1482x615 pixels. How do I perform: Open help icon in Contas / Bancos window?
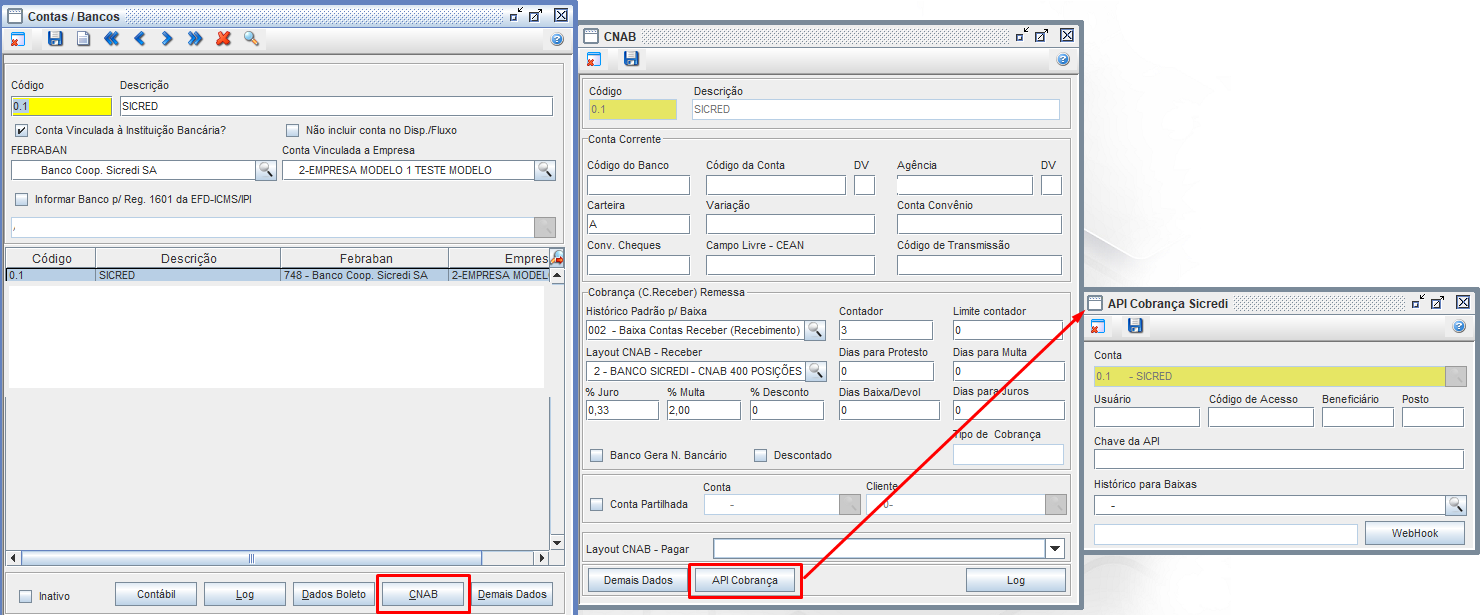coord(558,40)
